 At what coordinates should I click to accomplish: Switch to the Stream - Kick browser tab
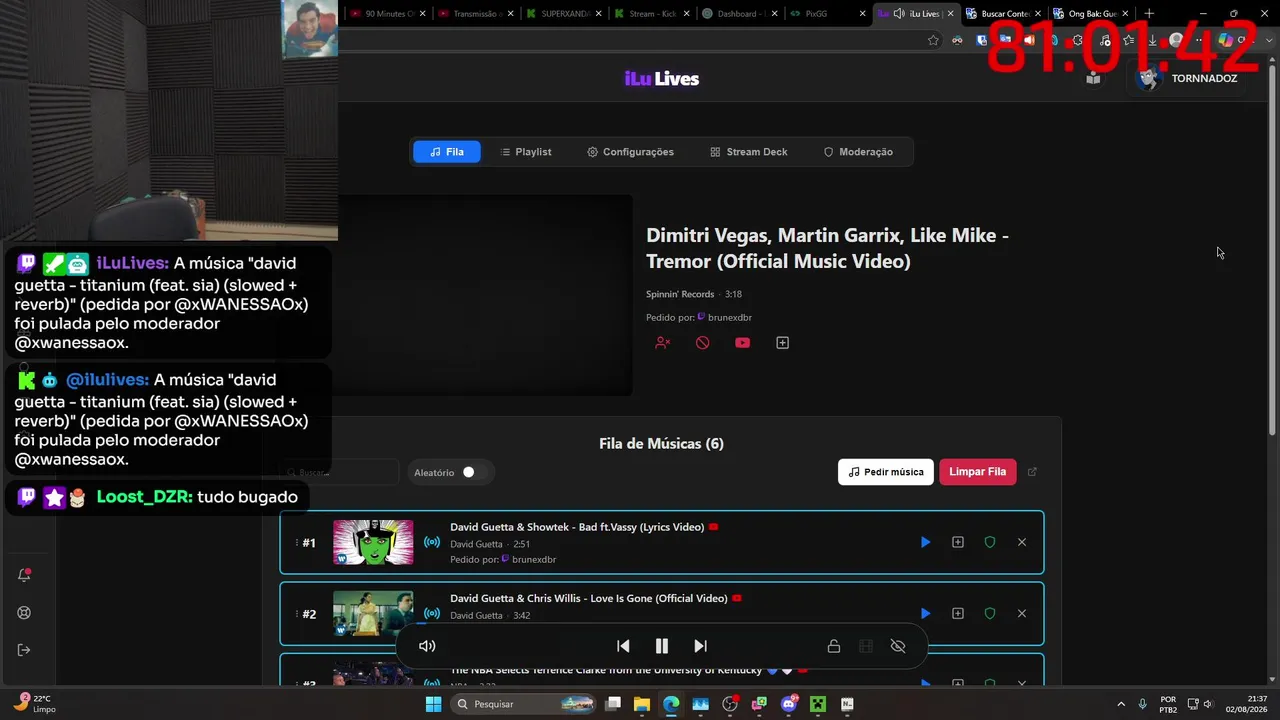pos(654,14)
